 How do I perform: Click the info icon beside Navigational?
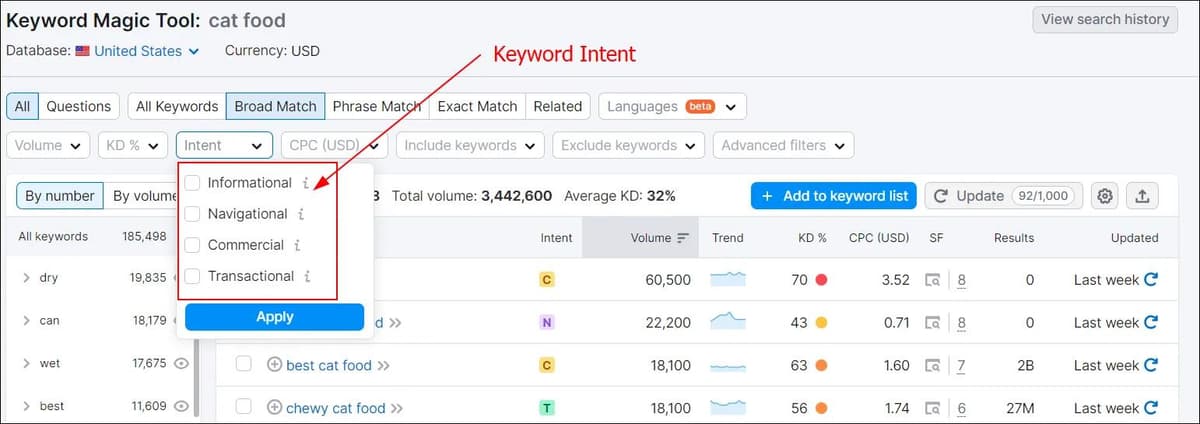click(301, 214)
